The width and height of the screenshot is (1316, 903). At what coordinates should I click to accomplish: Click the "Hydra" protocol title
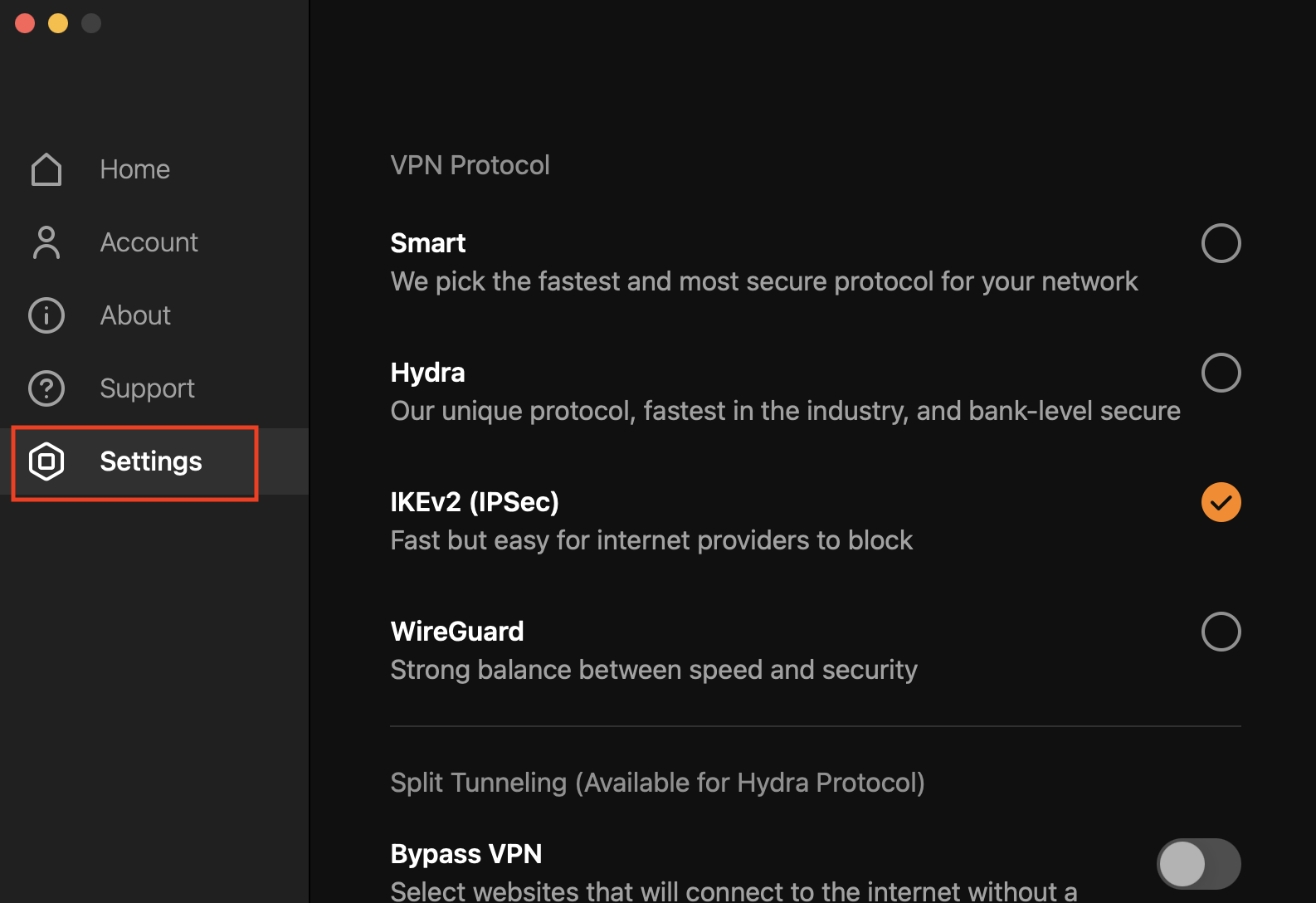(428, 373)
